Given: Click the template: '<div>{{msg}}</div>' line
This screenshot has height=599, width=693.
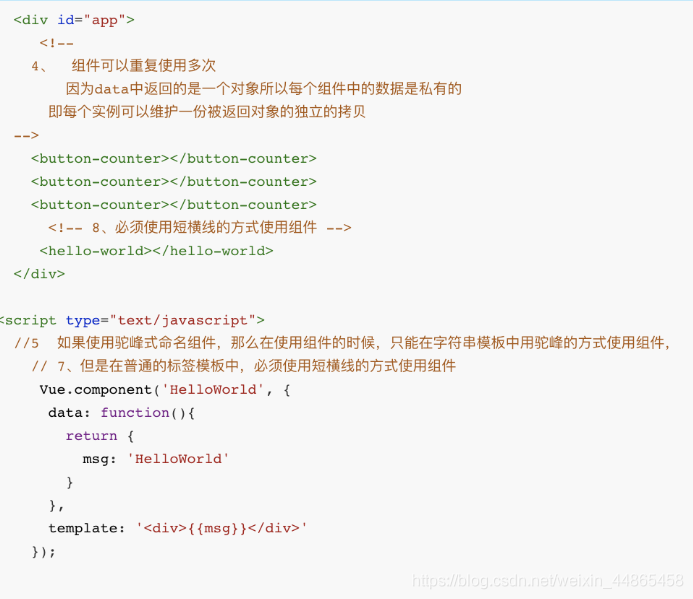Looking at the screenshot, I should click(178, 528).
